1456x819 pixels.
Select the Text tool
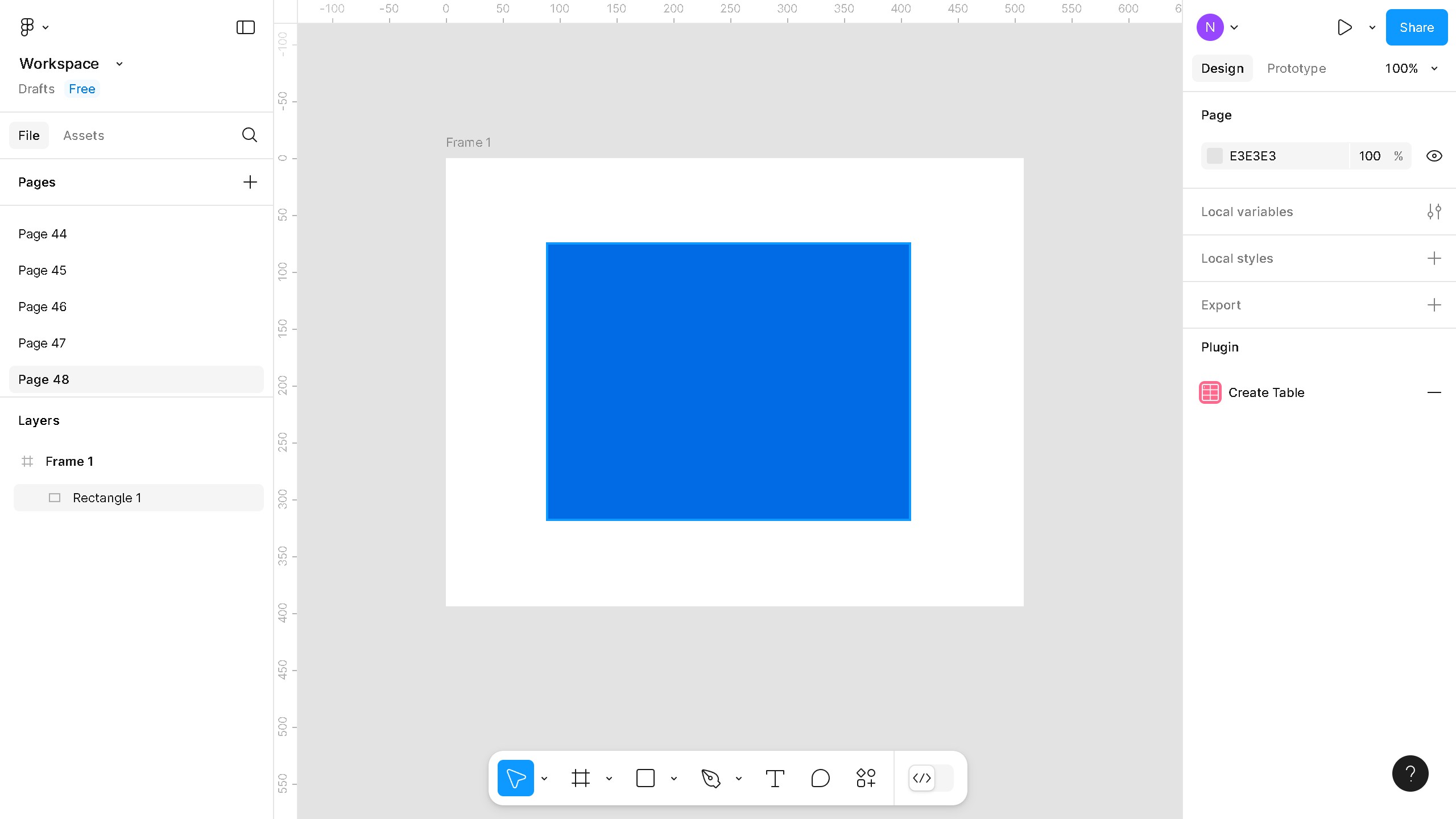(775, 778)
